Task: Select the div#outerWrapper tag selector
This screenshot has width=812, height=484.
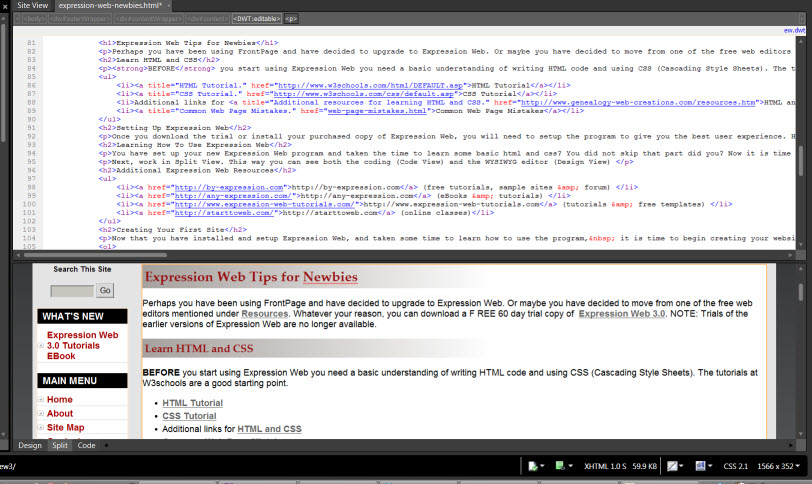Action: (x=80, y=19)
